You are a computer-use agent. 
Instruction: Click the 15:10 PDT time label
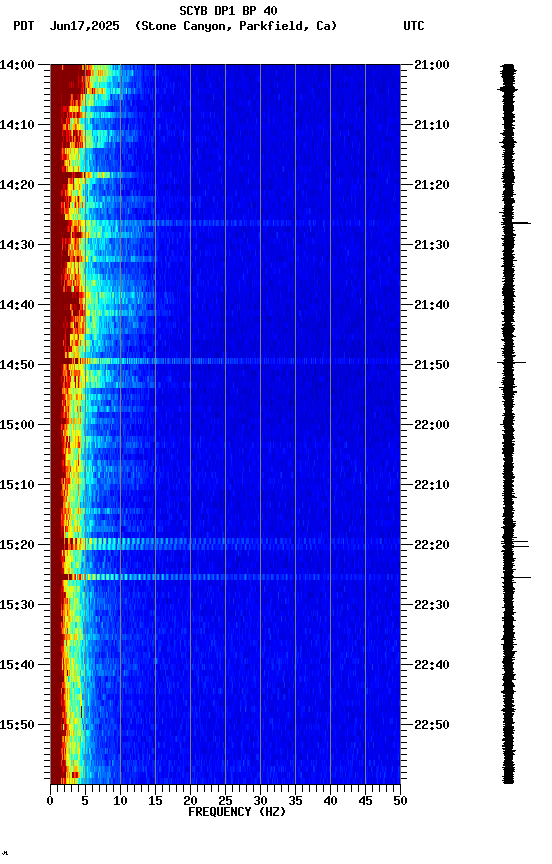17,485
